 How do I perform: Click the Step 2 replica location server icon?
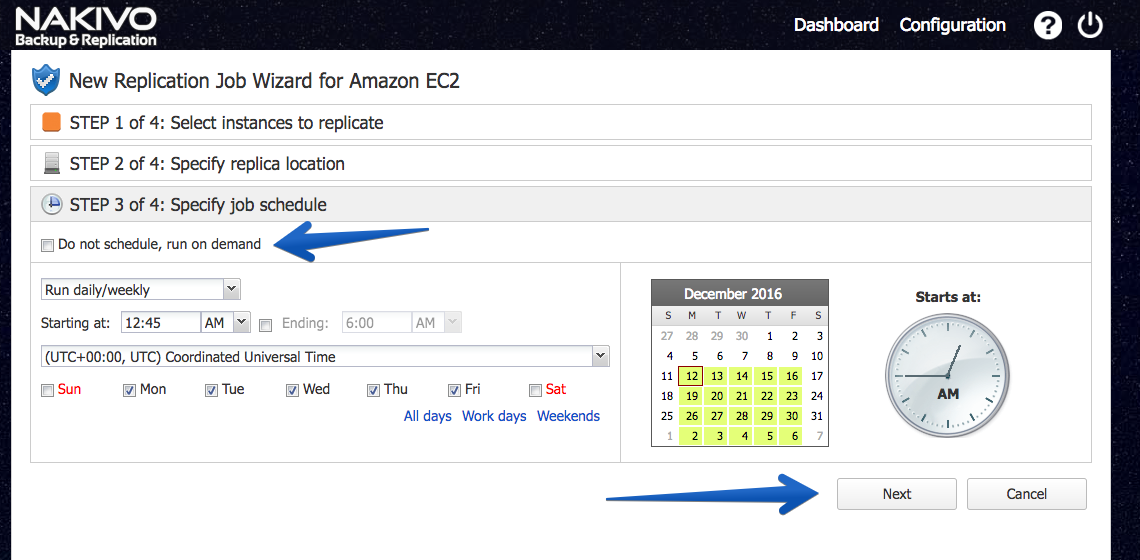51,164
